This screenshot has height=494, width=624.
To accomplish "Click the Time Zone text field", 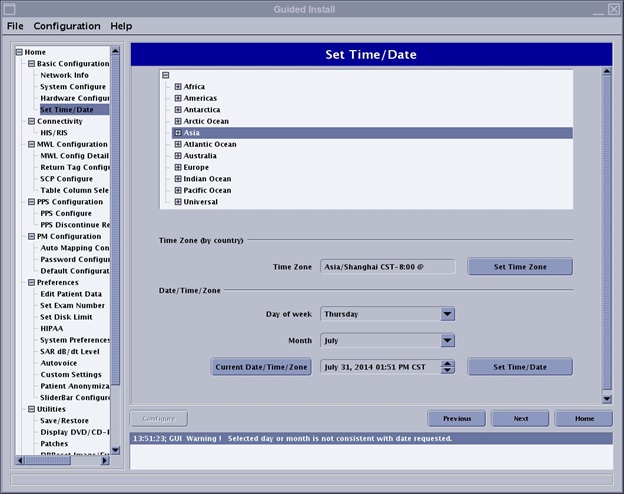I will click(387, 267).
